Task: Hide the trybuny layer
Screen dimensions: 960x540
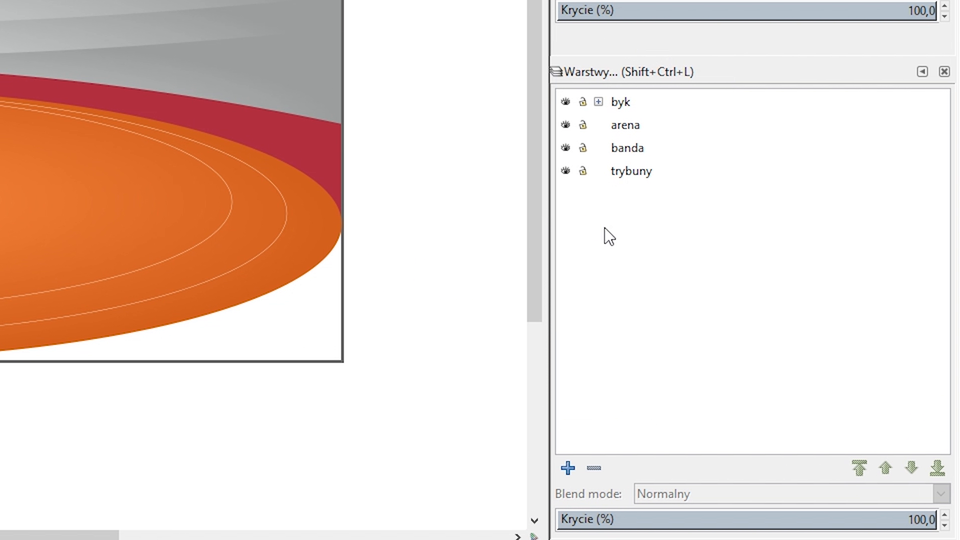Action: [x=565, y=171]
